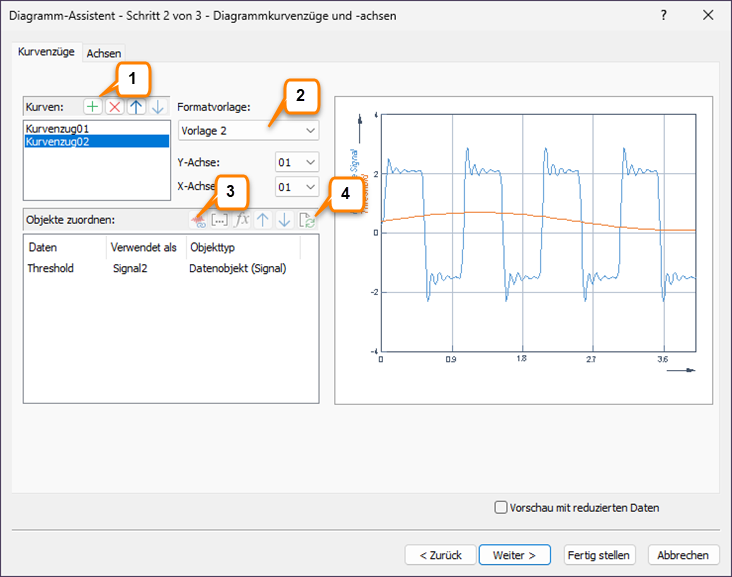Select the Threshold row in objects table
Screen dimensions: 732x577
pos(50,268)
